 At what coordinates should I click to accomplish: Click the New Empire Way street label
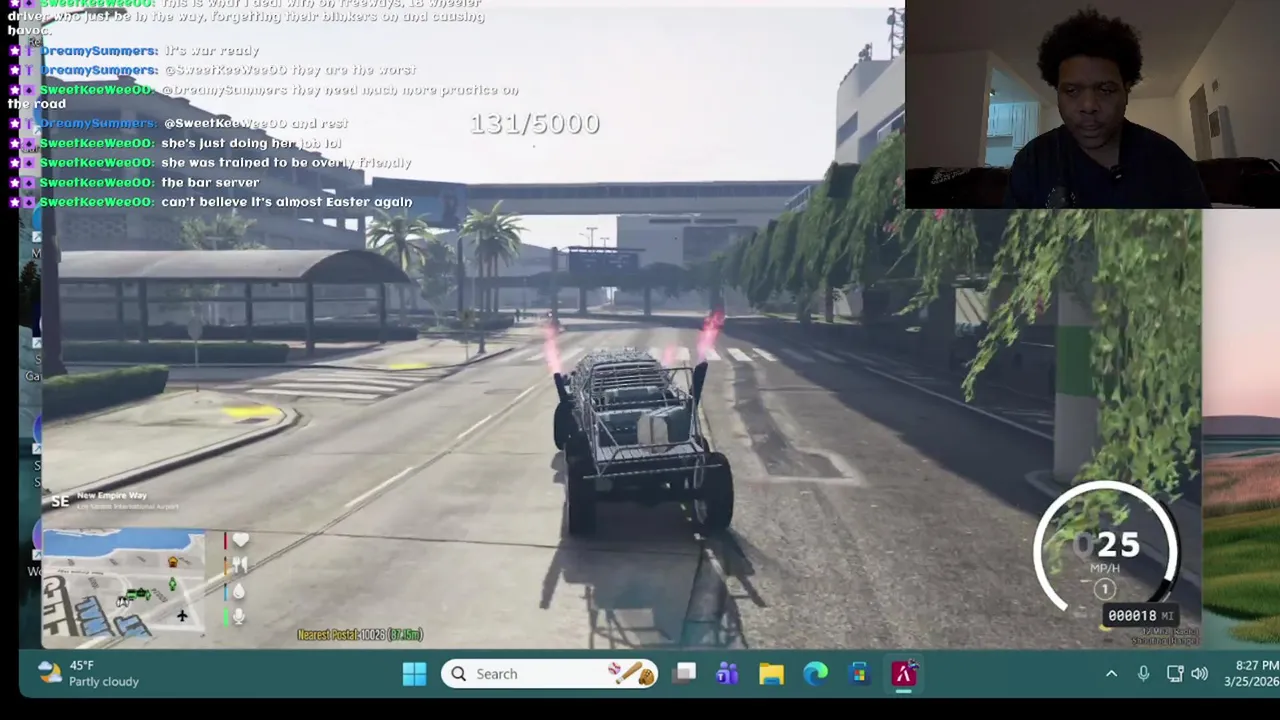(112, 495)
